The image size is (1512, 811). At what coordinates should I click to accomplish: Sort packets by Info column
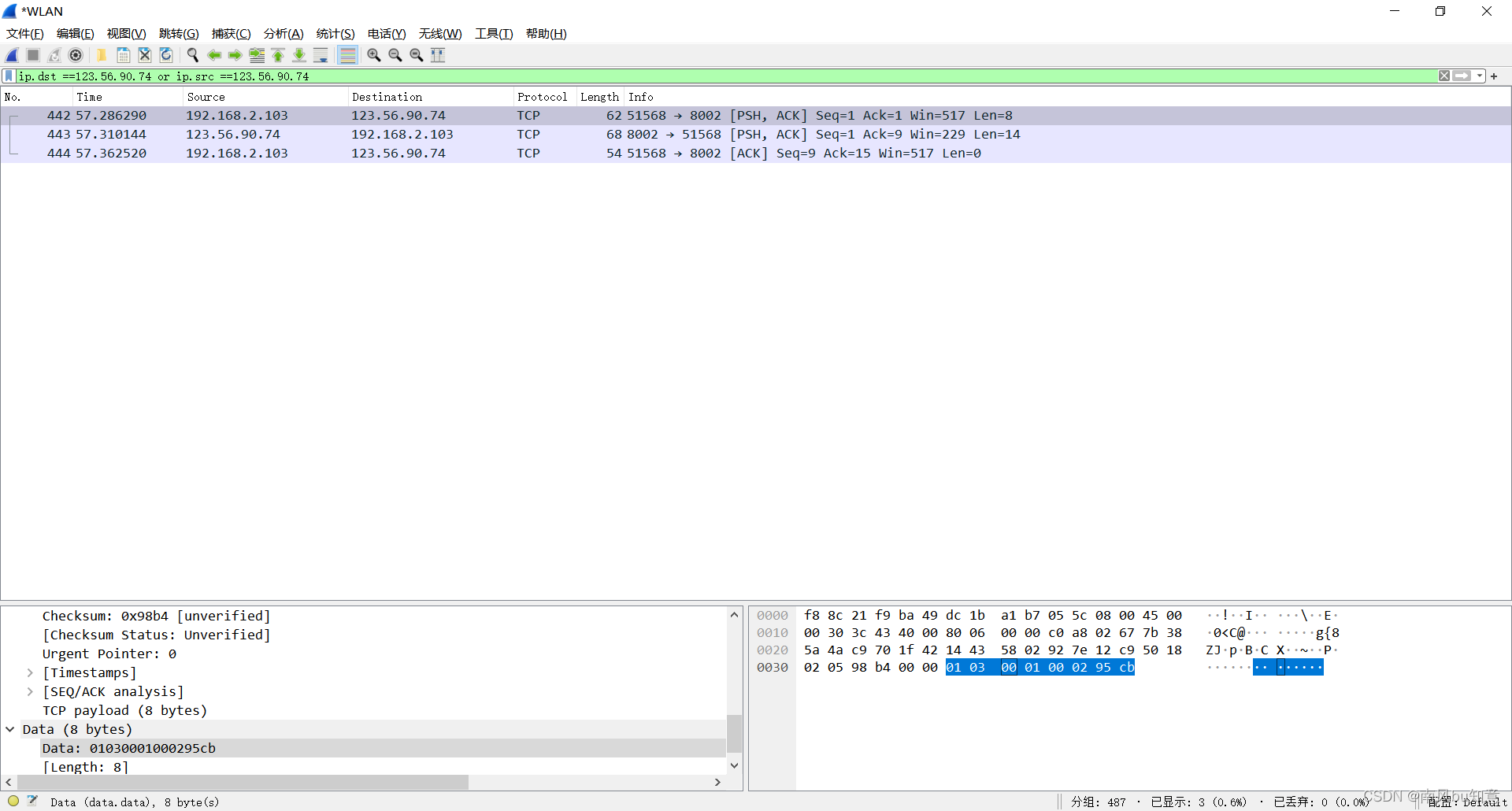(x=1067, y=97)
